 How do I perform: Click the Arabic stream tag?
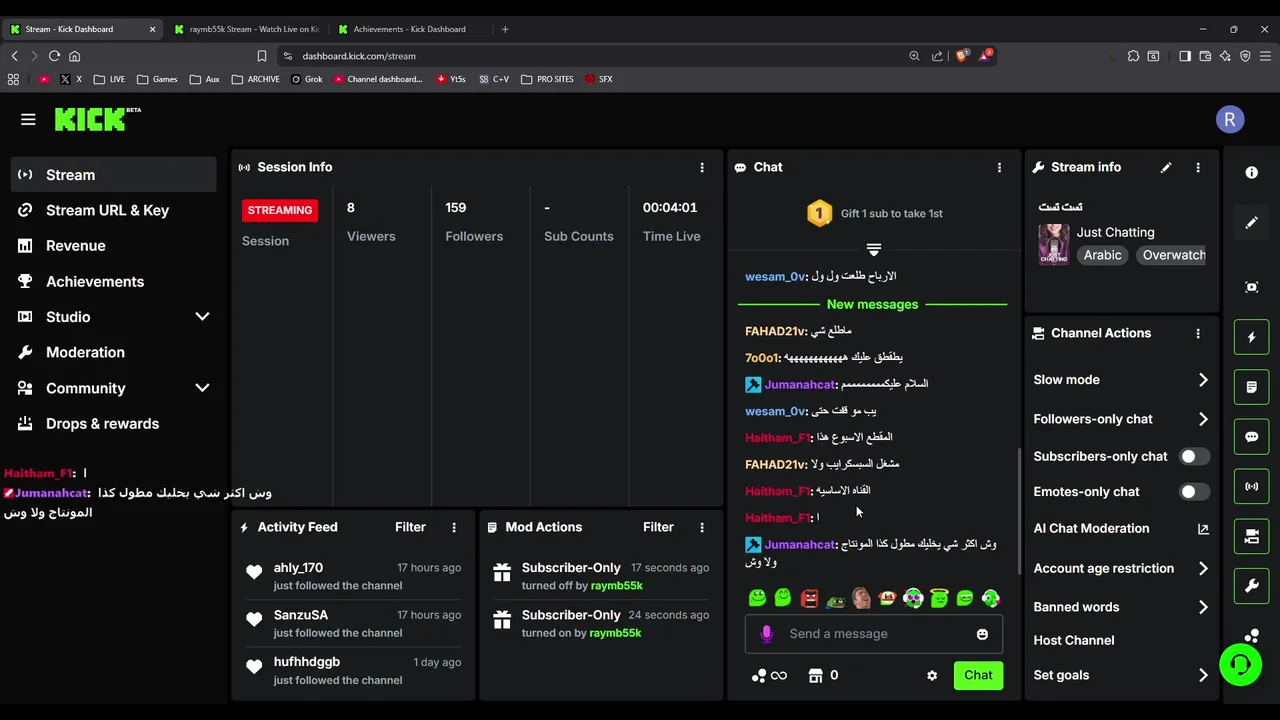pos(1102,255)
